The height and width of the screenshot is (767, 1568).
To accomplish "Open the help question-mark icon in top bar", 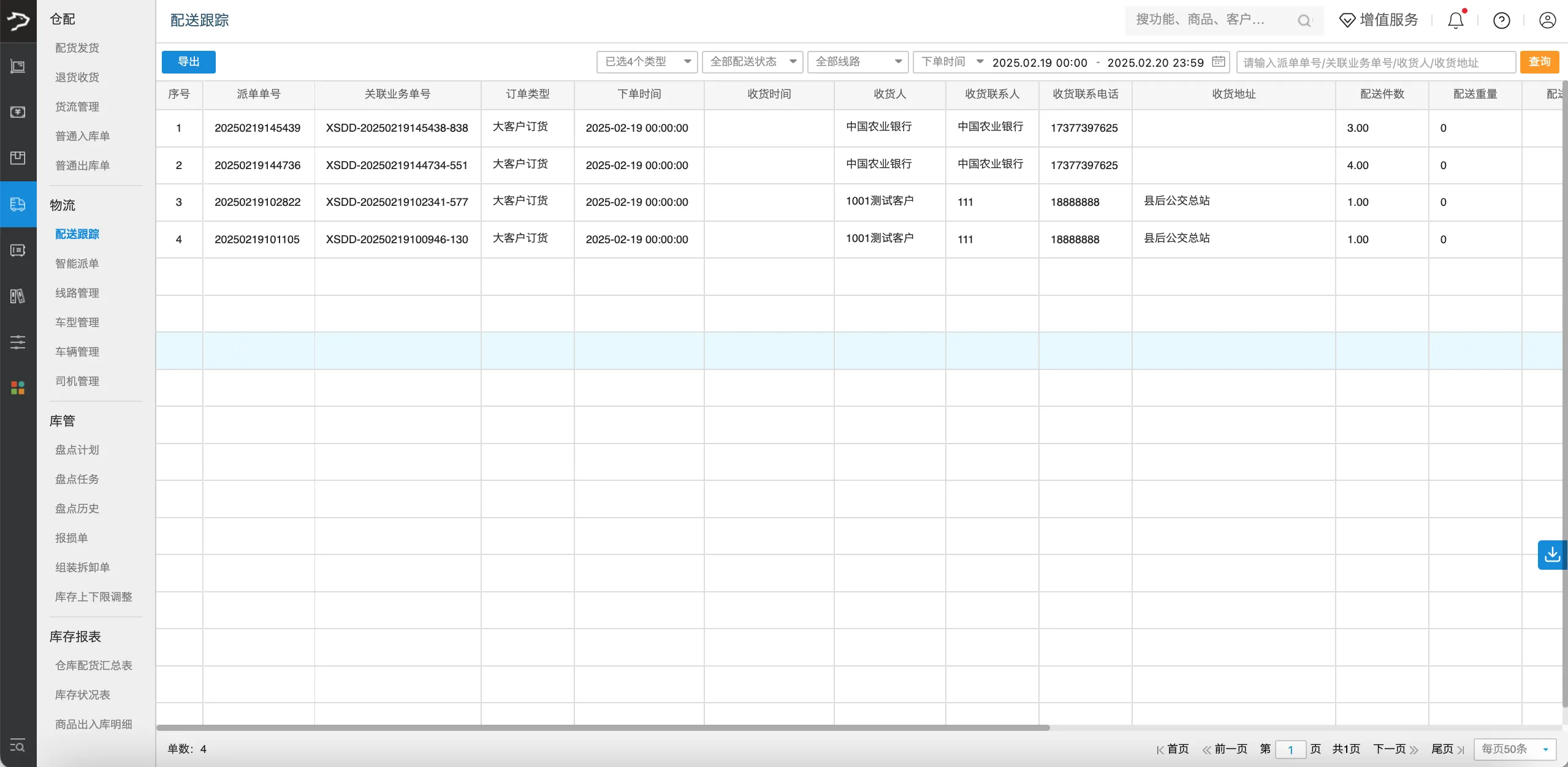I will [1501, 20].
